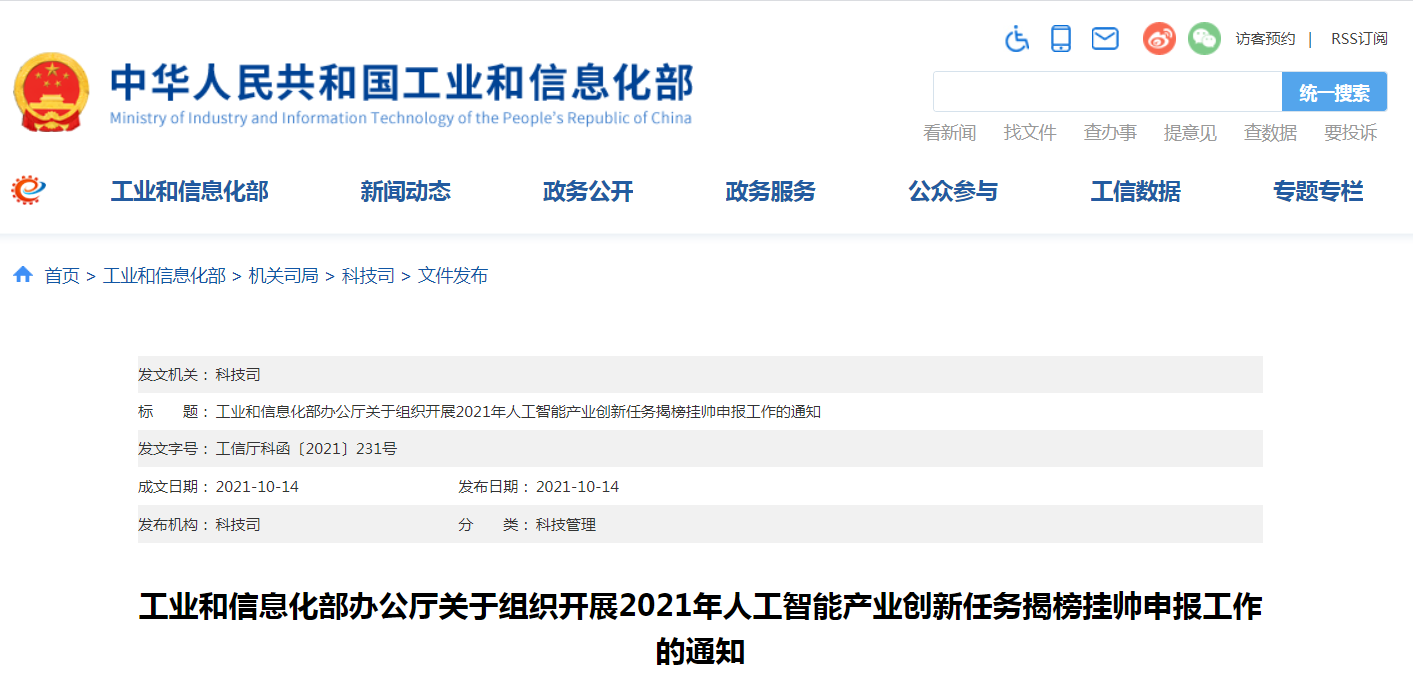Image resolution: width=1413 pixels, height=692 pixels.
Task: Click the gear logo beside the navigation
Action: coord(29,190)
